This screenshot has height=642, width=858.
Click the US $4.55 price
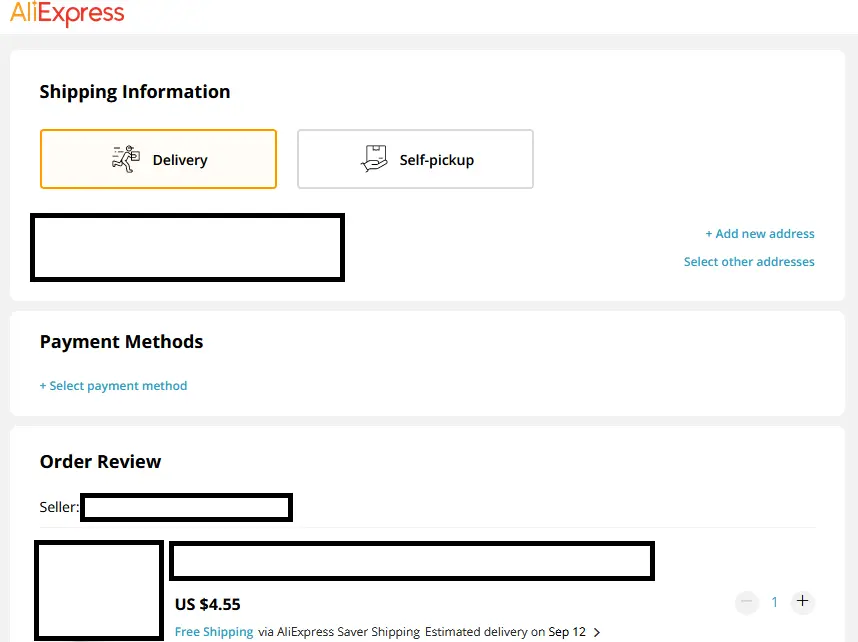coord(207,604)
